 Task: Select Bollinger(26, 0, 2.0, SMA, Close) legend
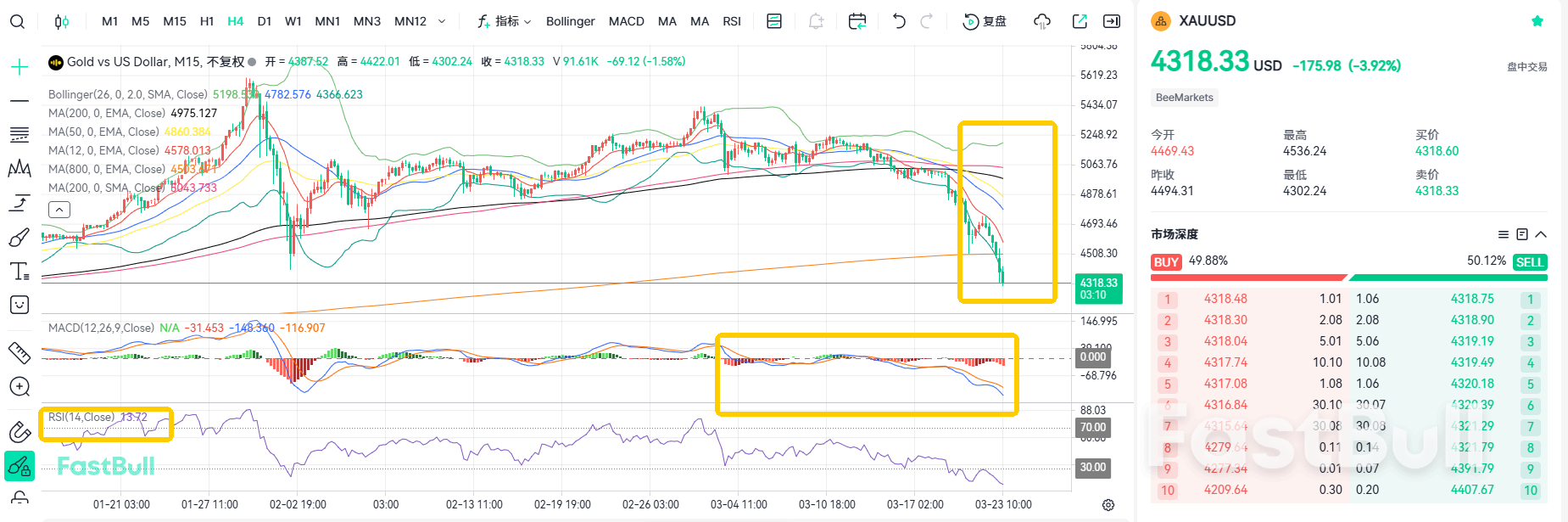[x=128, y=94]
